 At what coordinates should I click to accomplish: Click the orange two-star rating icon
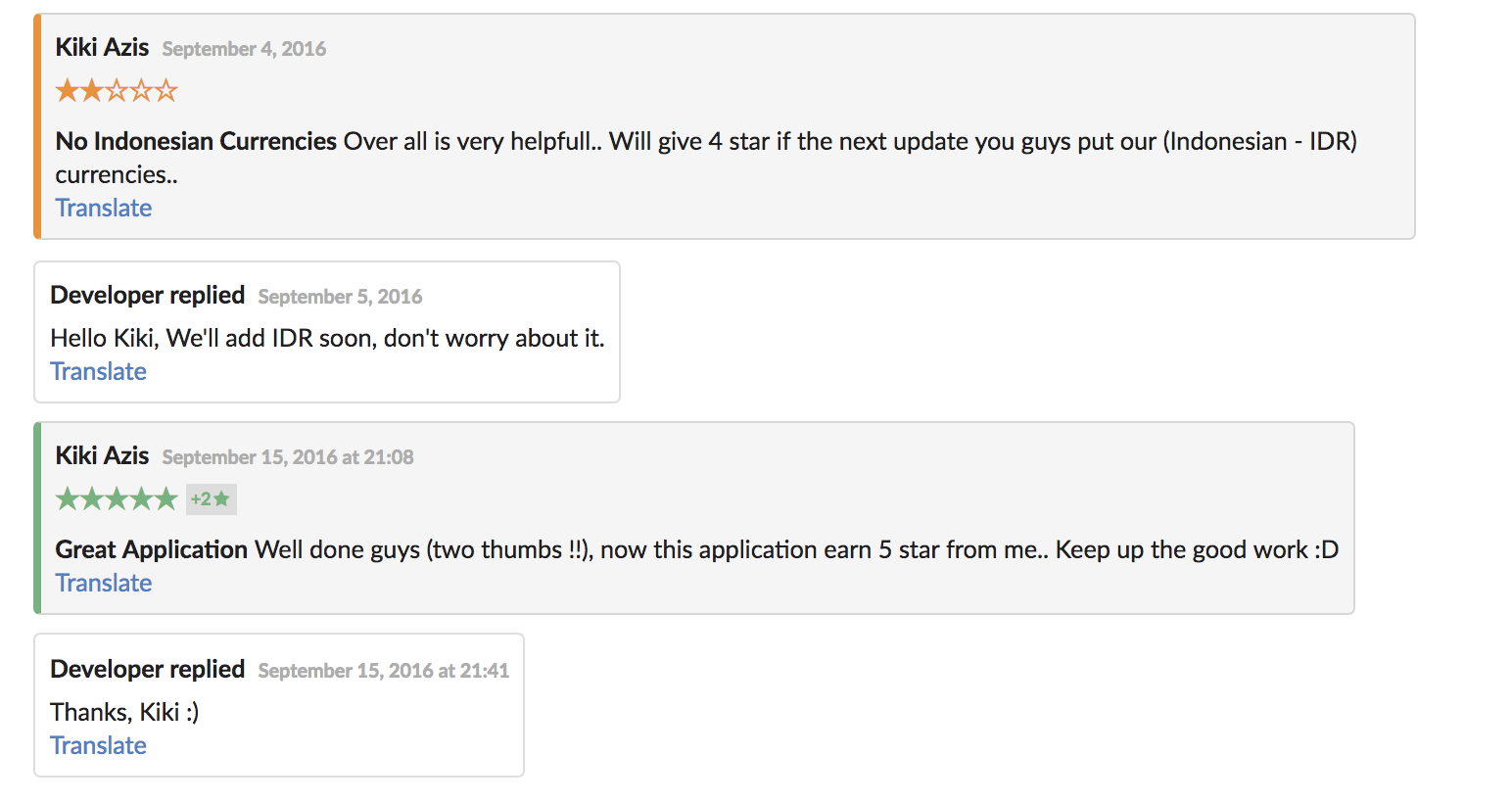(x=117, y=91)
